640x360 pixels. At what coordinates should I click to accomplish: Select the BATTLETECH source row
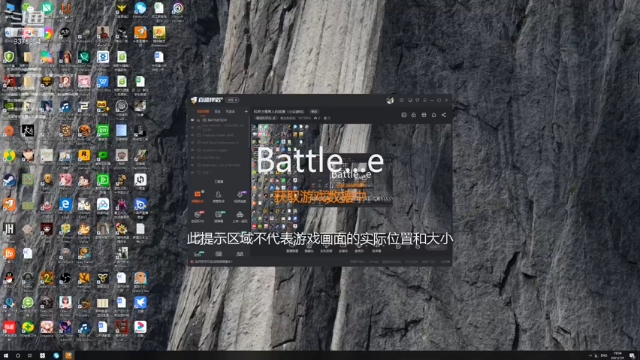click(x=218, y=120)
